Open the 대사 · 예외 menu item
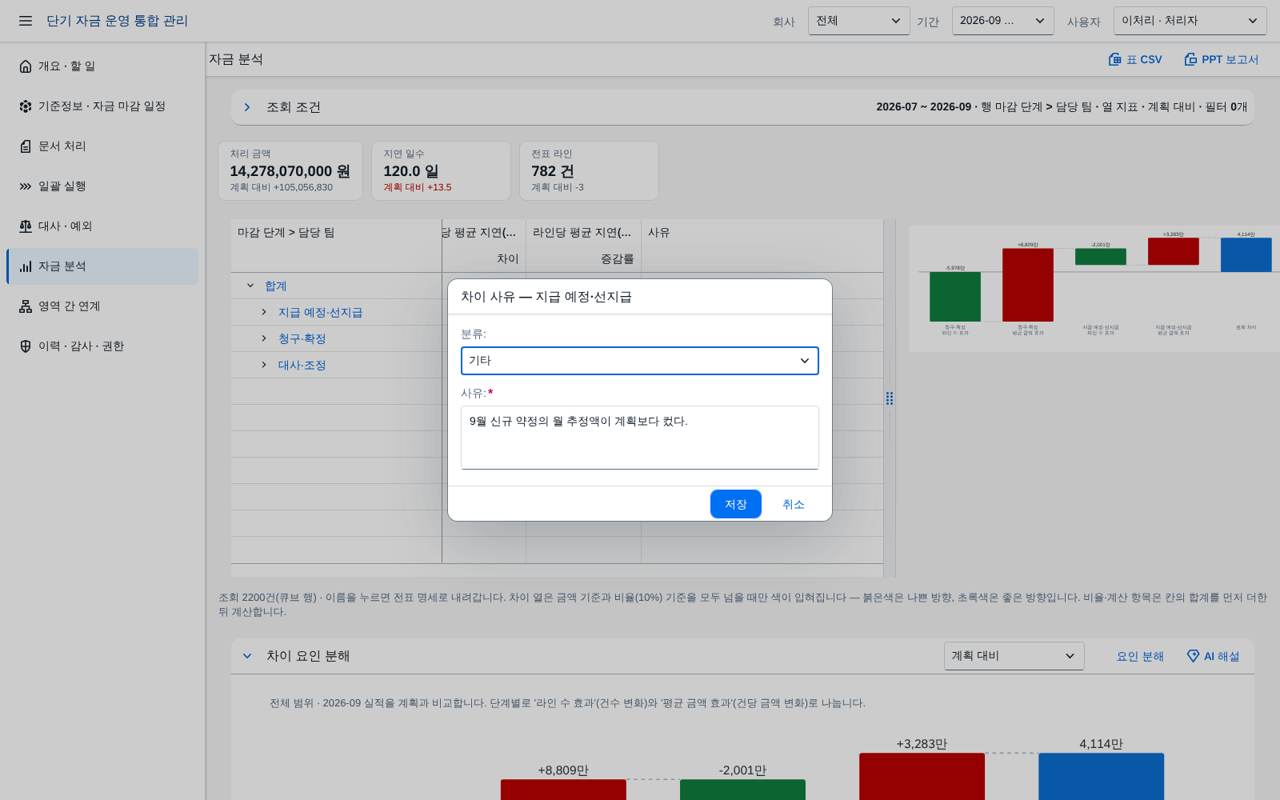 click(102, 226)
